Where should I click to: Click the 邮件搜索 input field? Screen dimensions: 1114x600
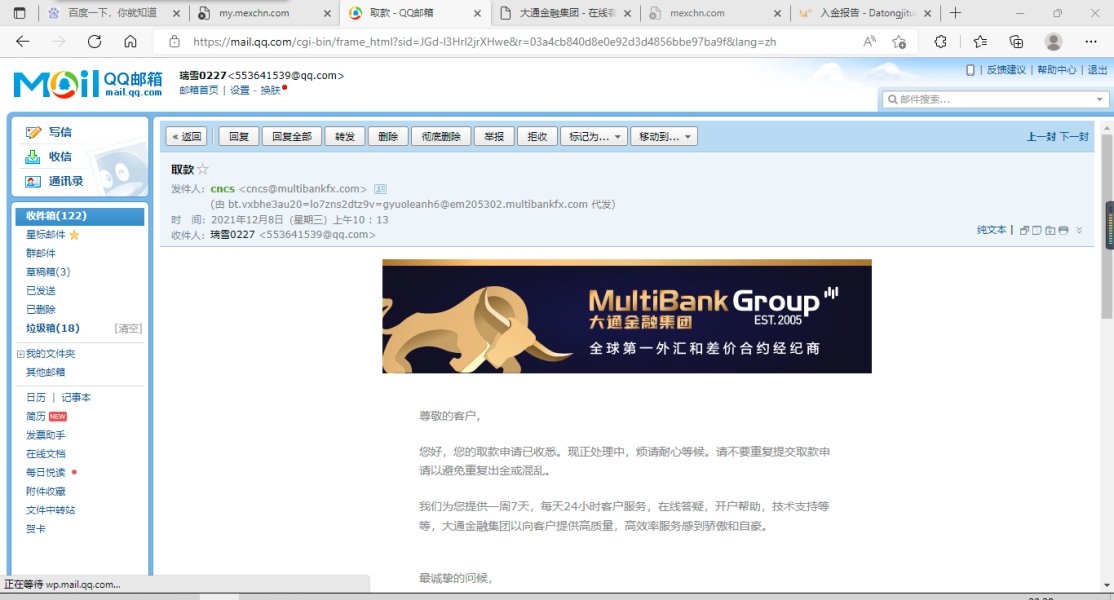point(995,99)
